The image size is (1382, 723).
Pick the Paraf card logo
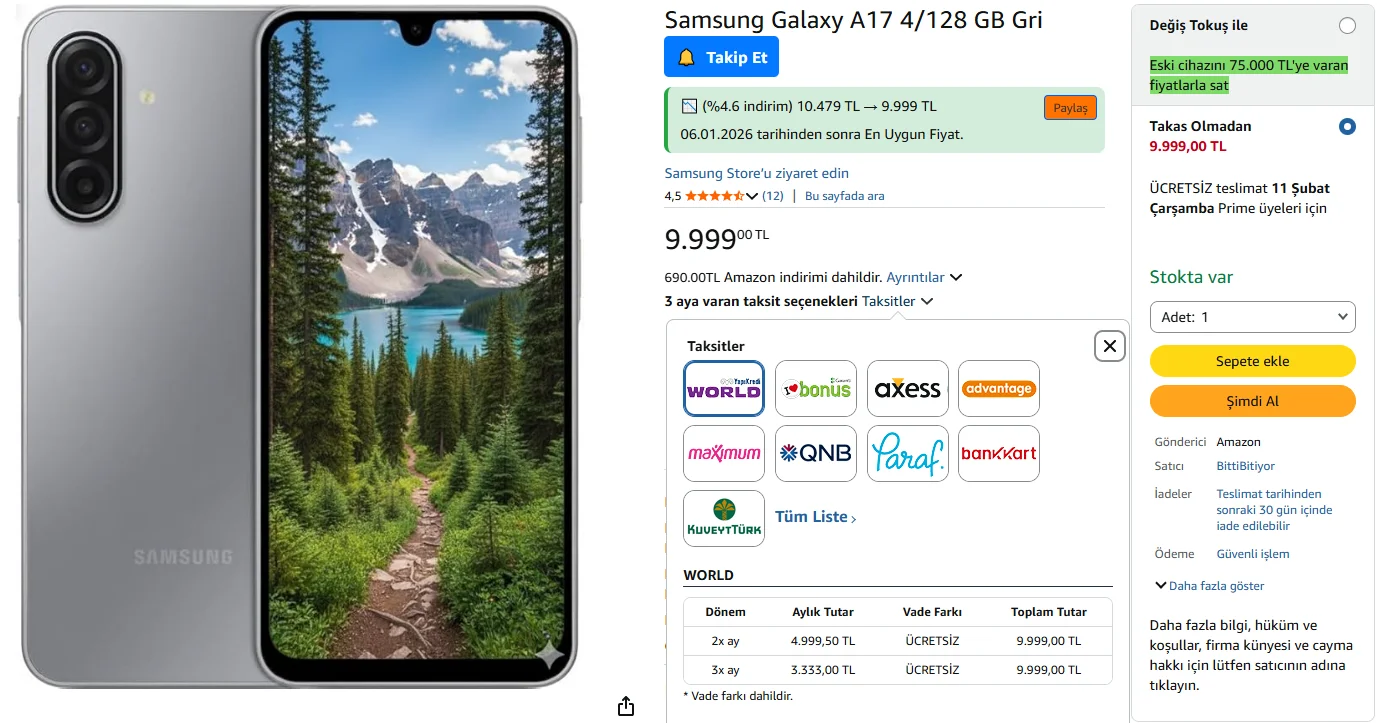point(908,453)
